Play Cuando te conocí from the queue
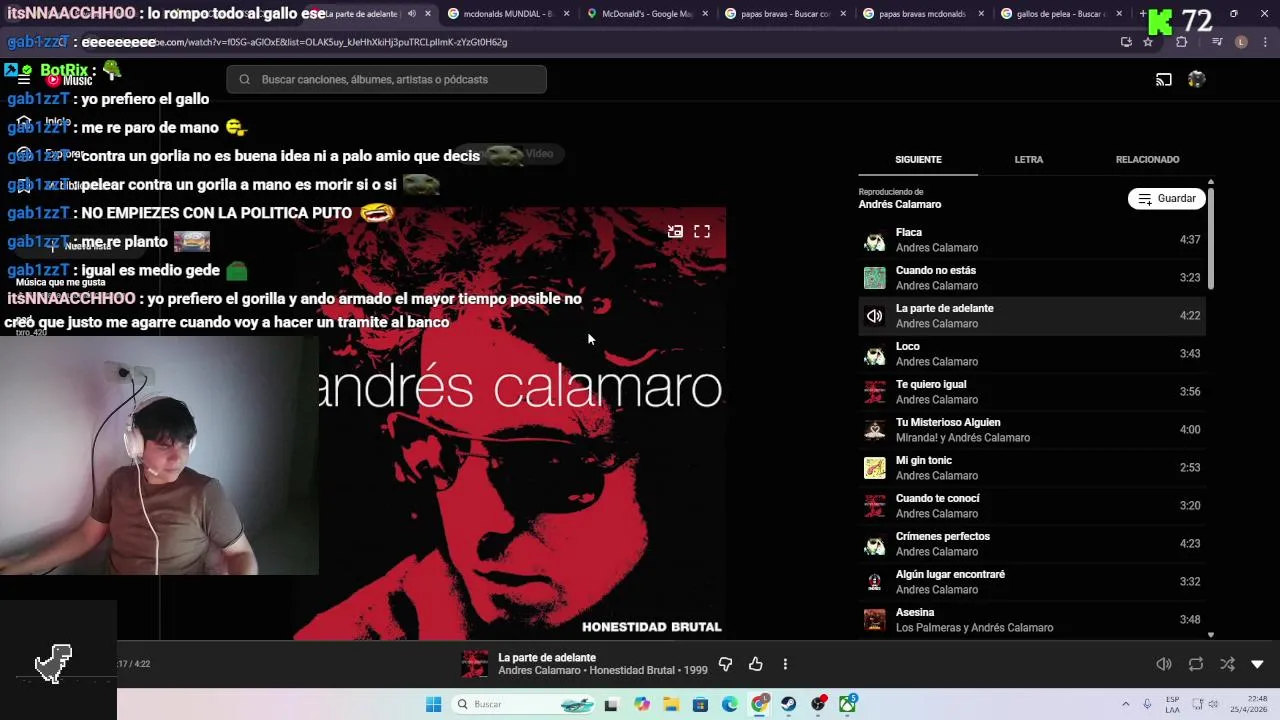Screen dimensions: 1280x720 (x=1031, y=506)
